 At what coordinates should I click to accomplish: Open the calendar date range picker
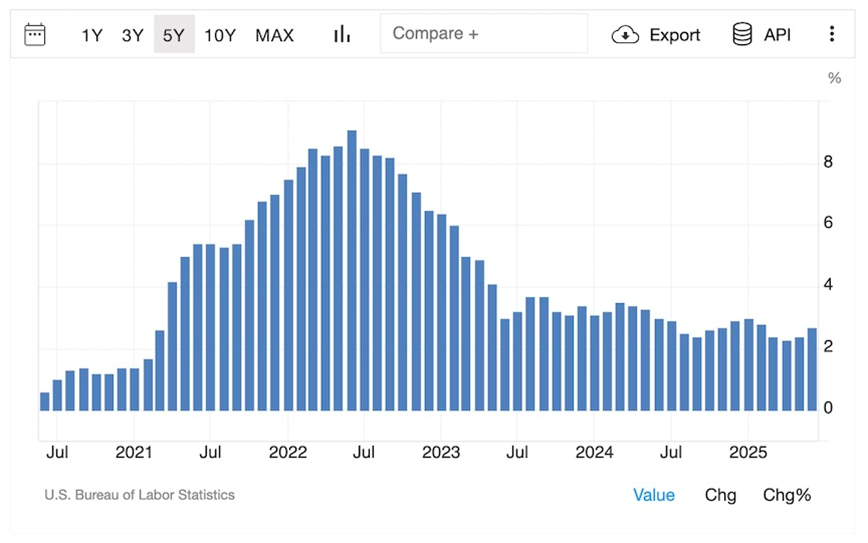click(35, 34)
